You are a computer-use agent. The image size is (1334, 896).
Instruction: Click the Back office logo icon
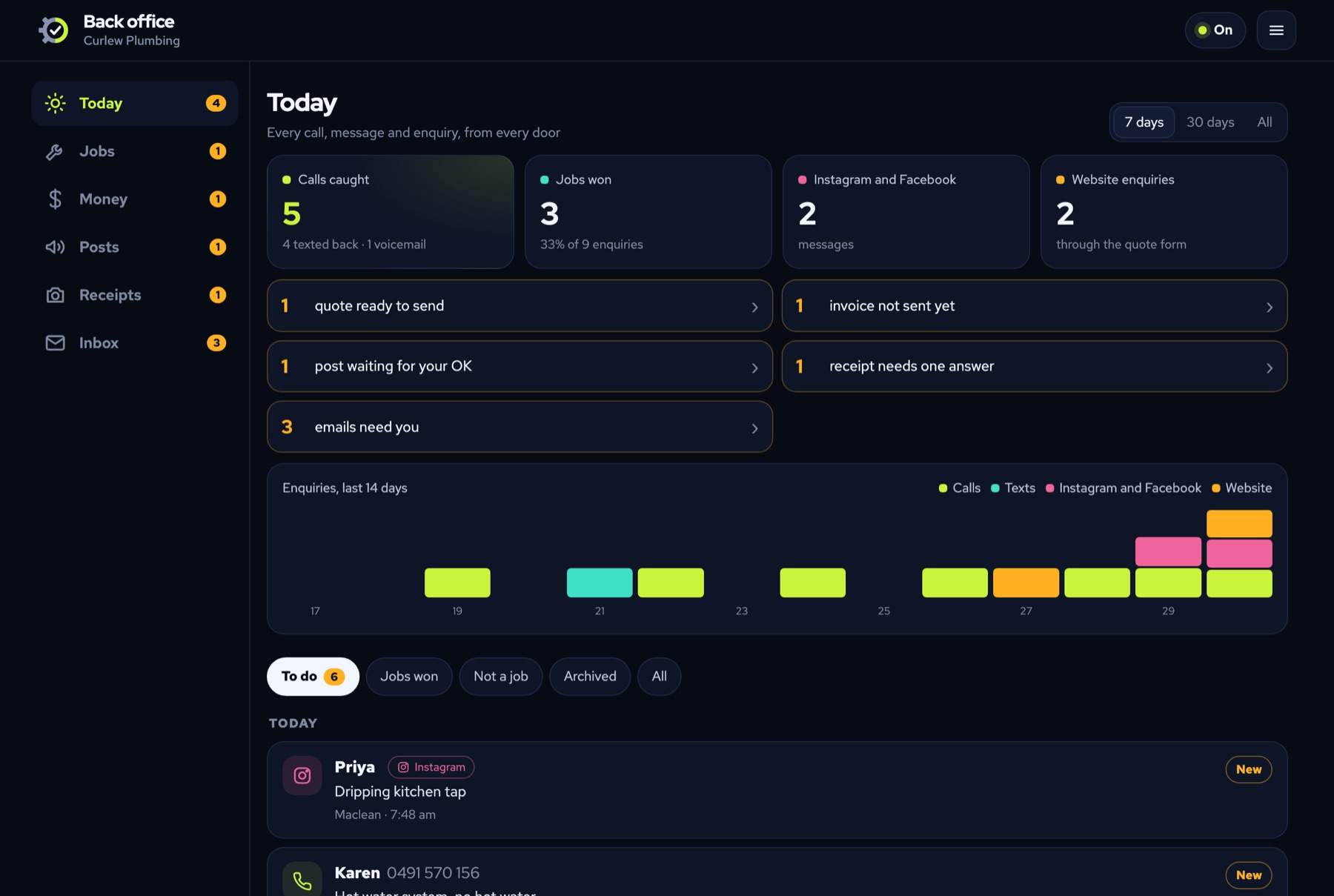[53, 30]
